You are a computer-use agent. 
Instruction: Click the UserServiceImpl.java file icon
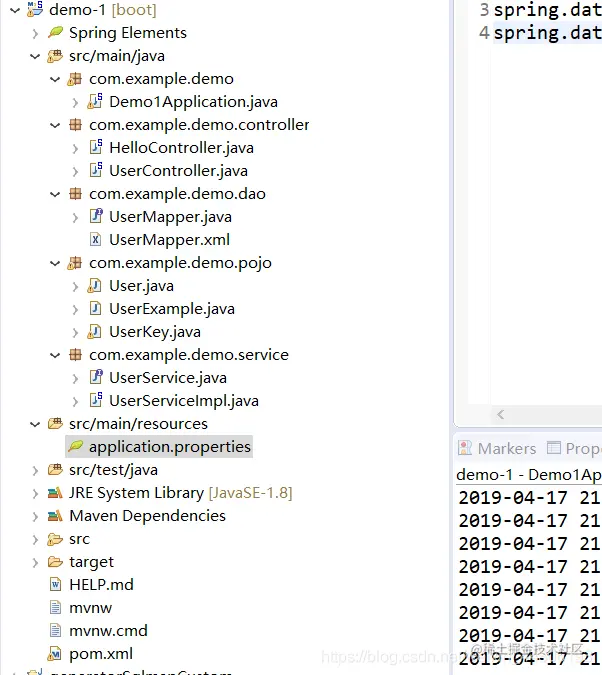coord(96,400)
